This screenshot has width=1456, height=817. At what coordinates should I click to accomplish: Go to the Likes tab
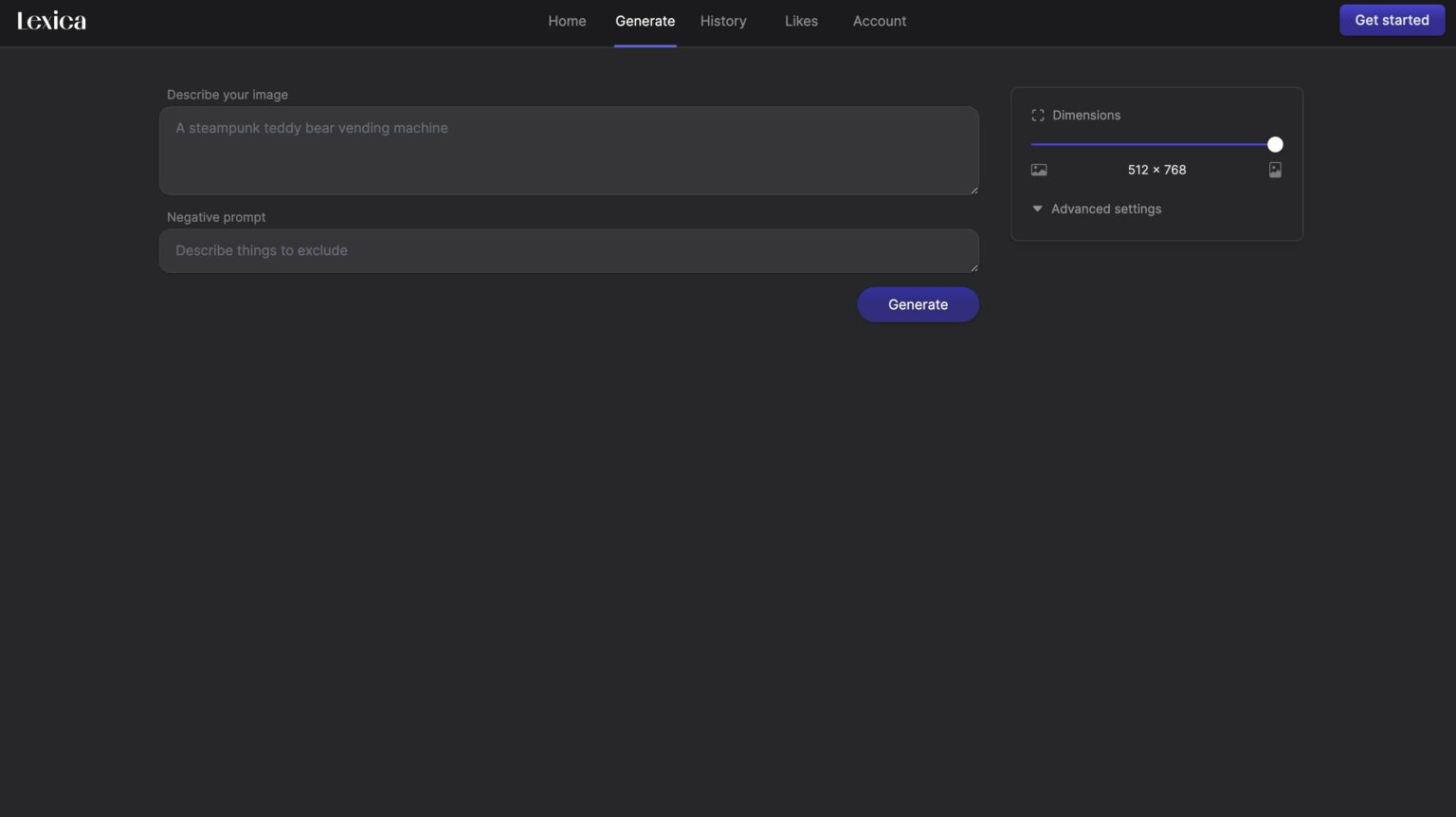801,22
